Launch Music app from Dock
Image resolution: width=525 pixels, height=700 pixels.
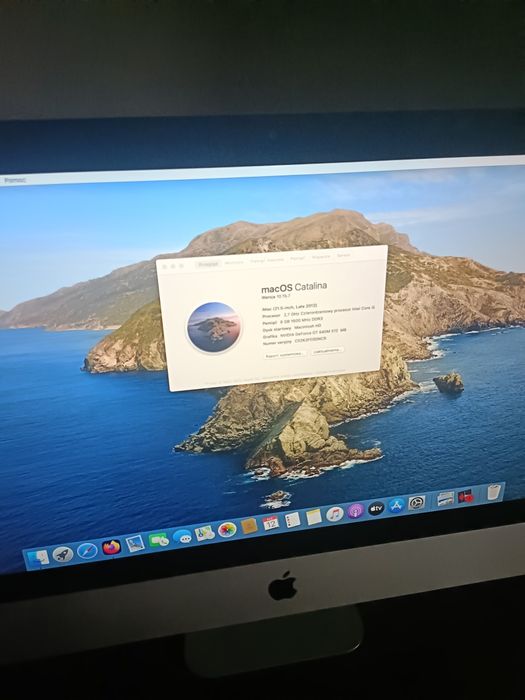tap(335, 514)
